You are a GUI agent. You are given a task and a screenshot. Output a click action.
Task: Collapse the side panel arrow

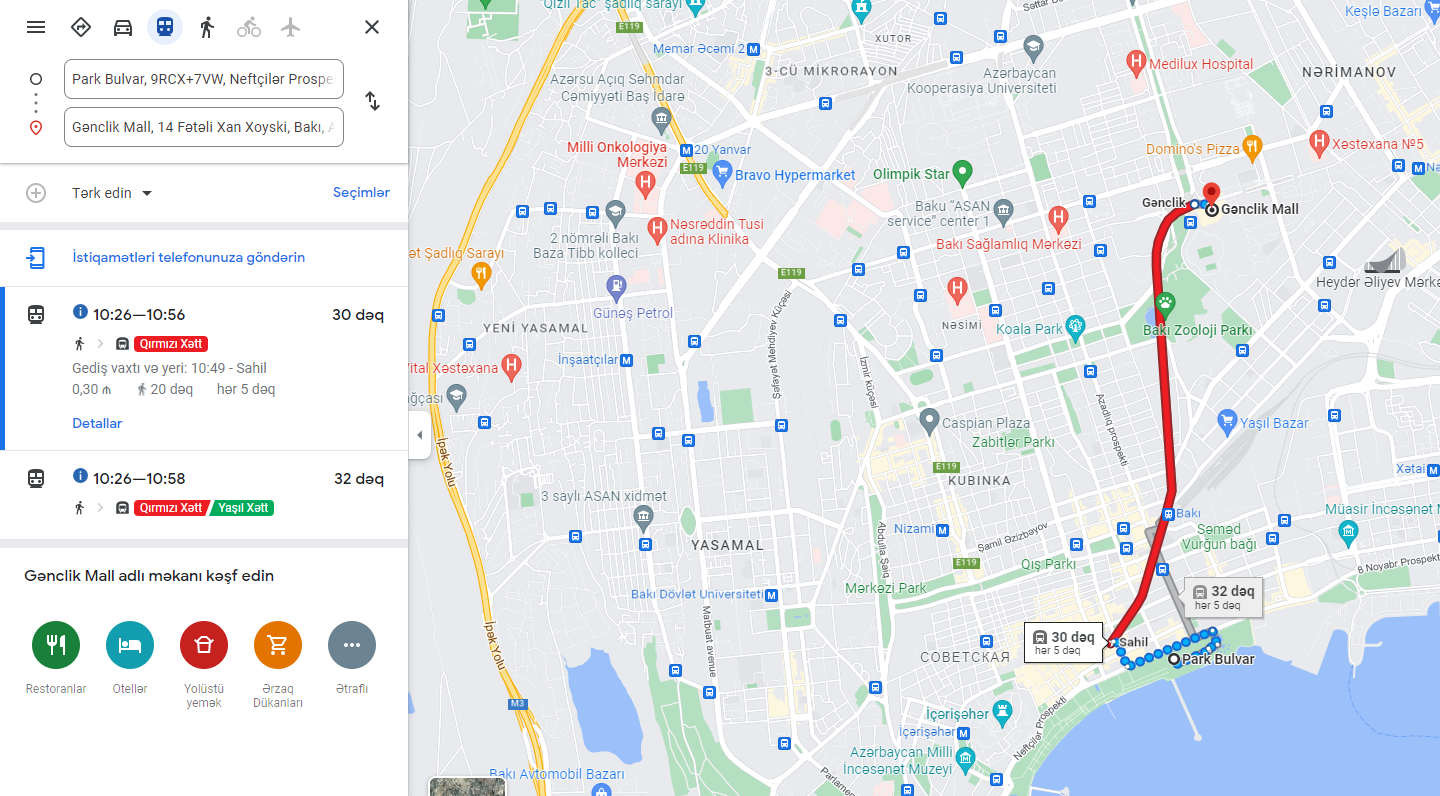click(x=419, y=435)
